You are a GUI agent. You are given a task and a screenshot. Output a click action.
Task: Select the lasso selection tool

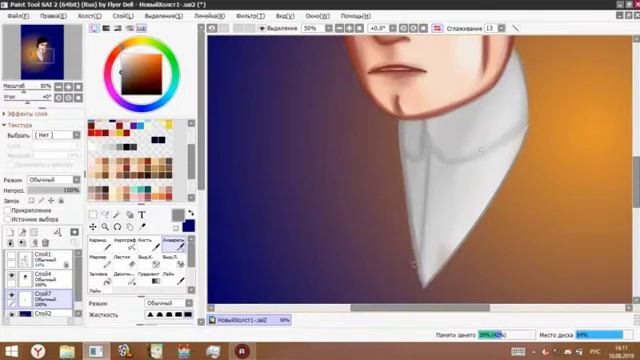[x=105, y=215]
